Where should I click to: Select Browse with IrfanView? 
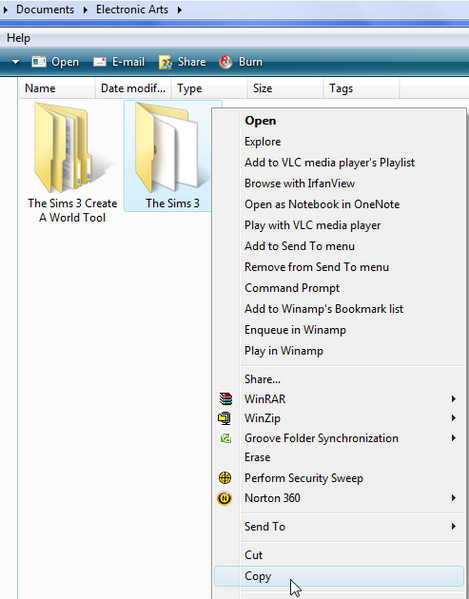pos(339,183)
